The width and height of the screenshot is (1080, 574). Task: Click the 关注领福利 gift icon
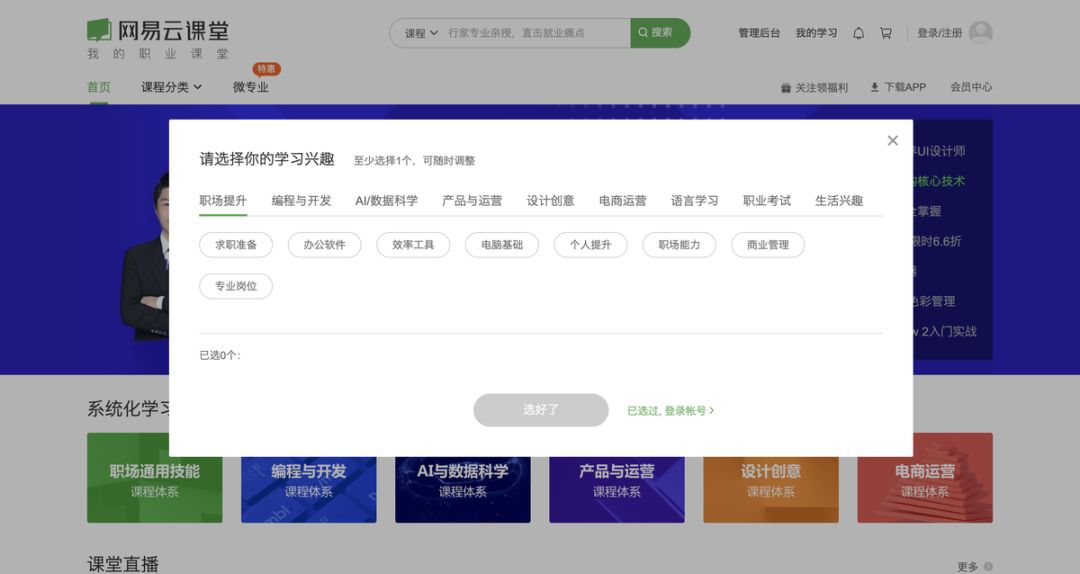pos(786,88)
